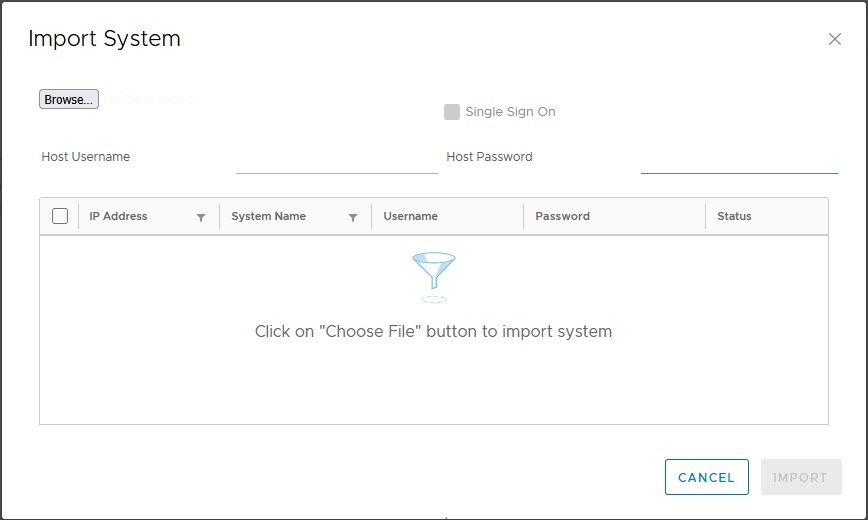Viewport: 868px width, 520px height.
Task: Sort by System Name column header
Action: (268, 216)
